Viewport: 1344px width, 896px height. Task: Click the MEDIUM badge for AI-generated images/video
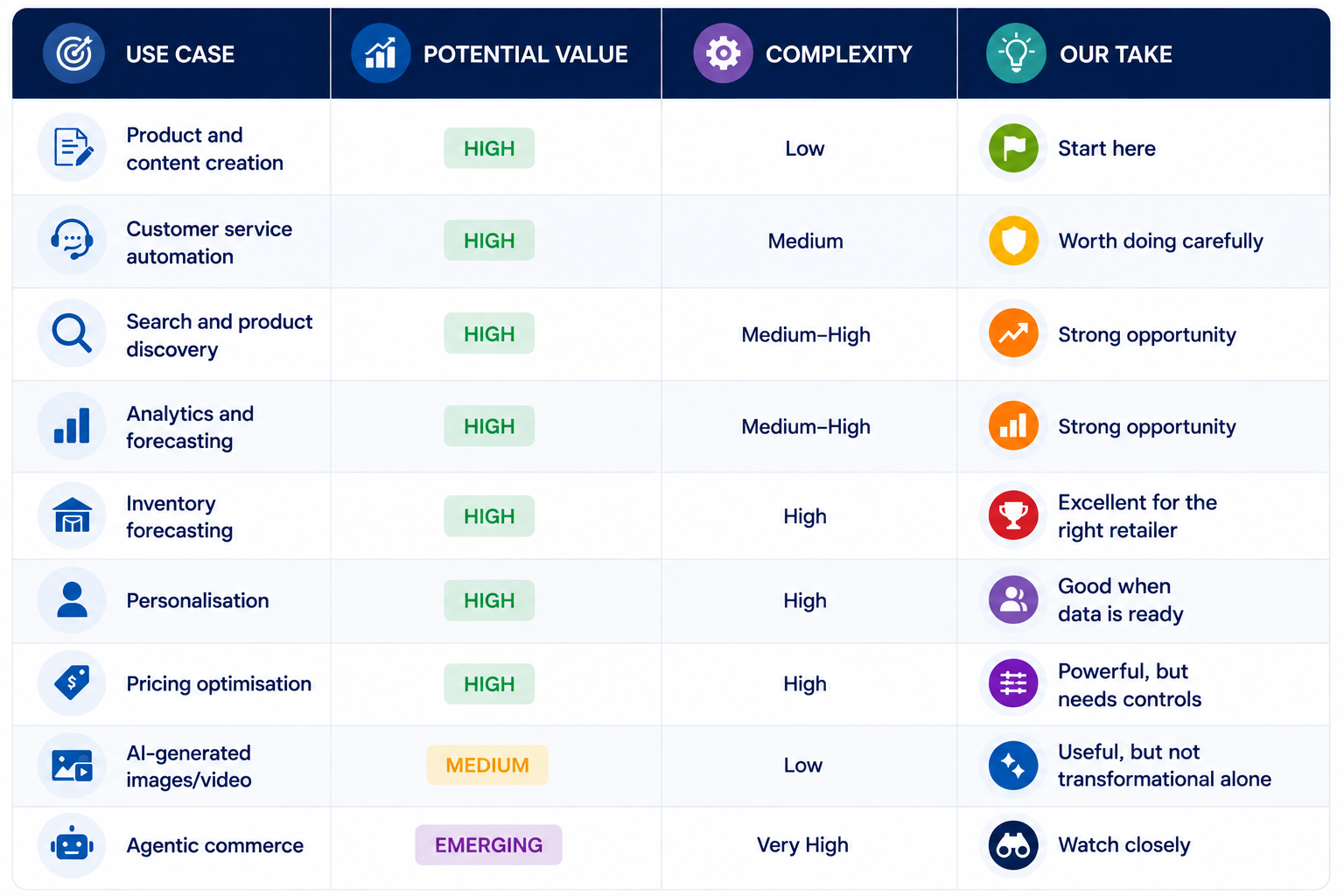coord(487,765)
